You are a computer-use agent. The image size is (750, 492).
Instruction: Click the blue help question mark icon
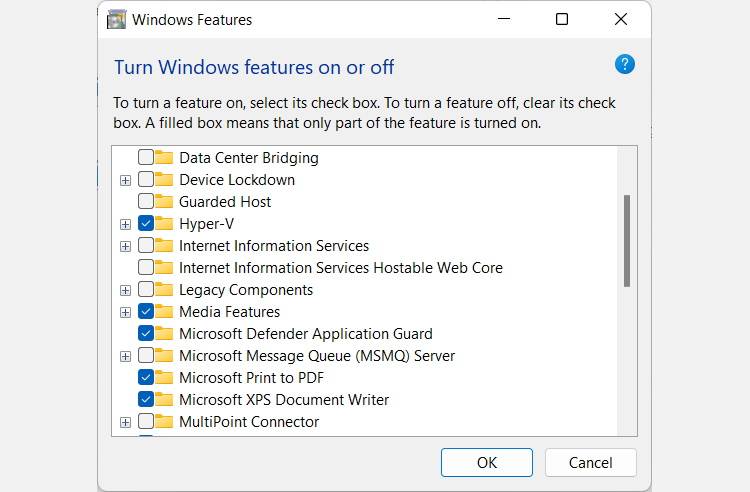pos(625,65)
